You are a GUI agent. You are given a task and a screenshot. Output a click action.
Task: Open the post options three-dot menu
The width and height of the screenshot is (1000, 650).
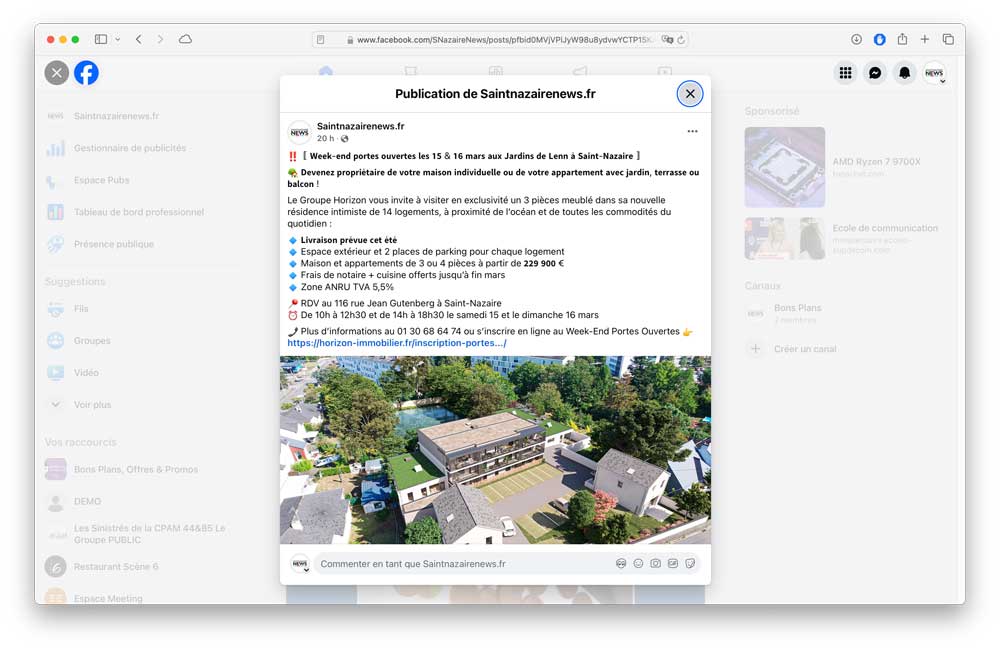click(692, 131)
